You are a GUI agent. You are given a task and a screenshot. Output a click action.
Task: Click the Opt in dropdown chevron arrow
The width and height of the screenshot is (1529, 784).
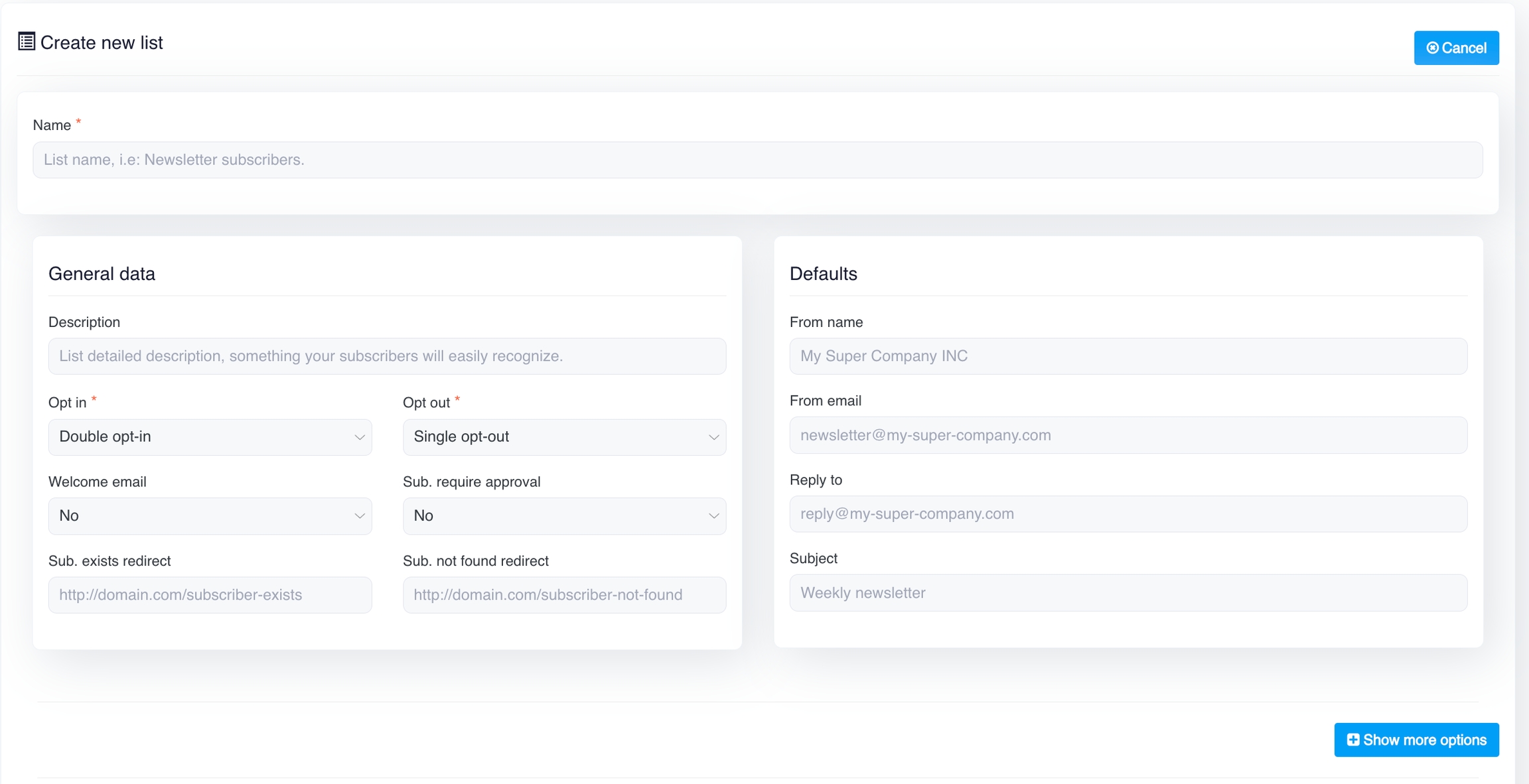click(359, 437)
